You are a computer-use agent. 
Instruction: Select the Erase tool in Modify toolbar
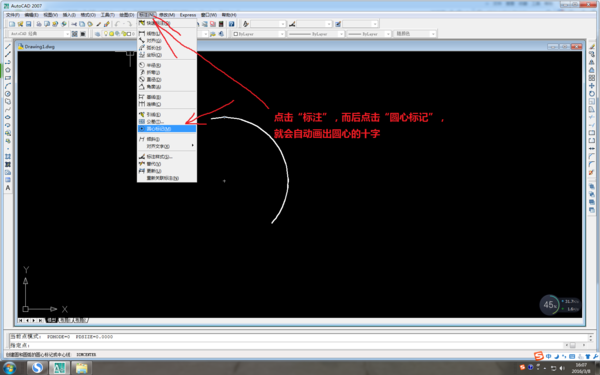592,46
